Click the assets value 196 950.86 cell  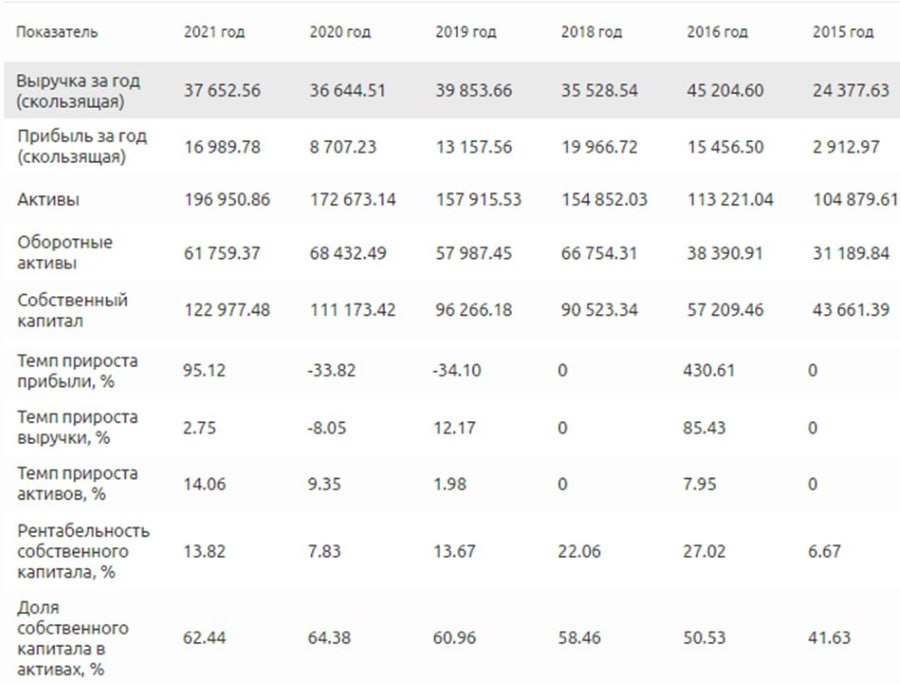tap(227, 200)
